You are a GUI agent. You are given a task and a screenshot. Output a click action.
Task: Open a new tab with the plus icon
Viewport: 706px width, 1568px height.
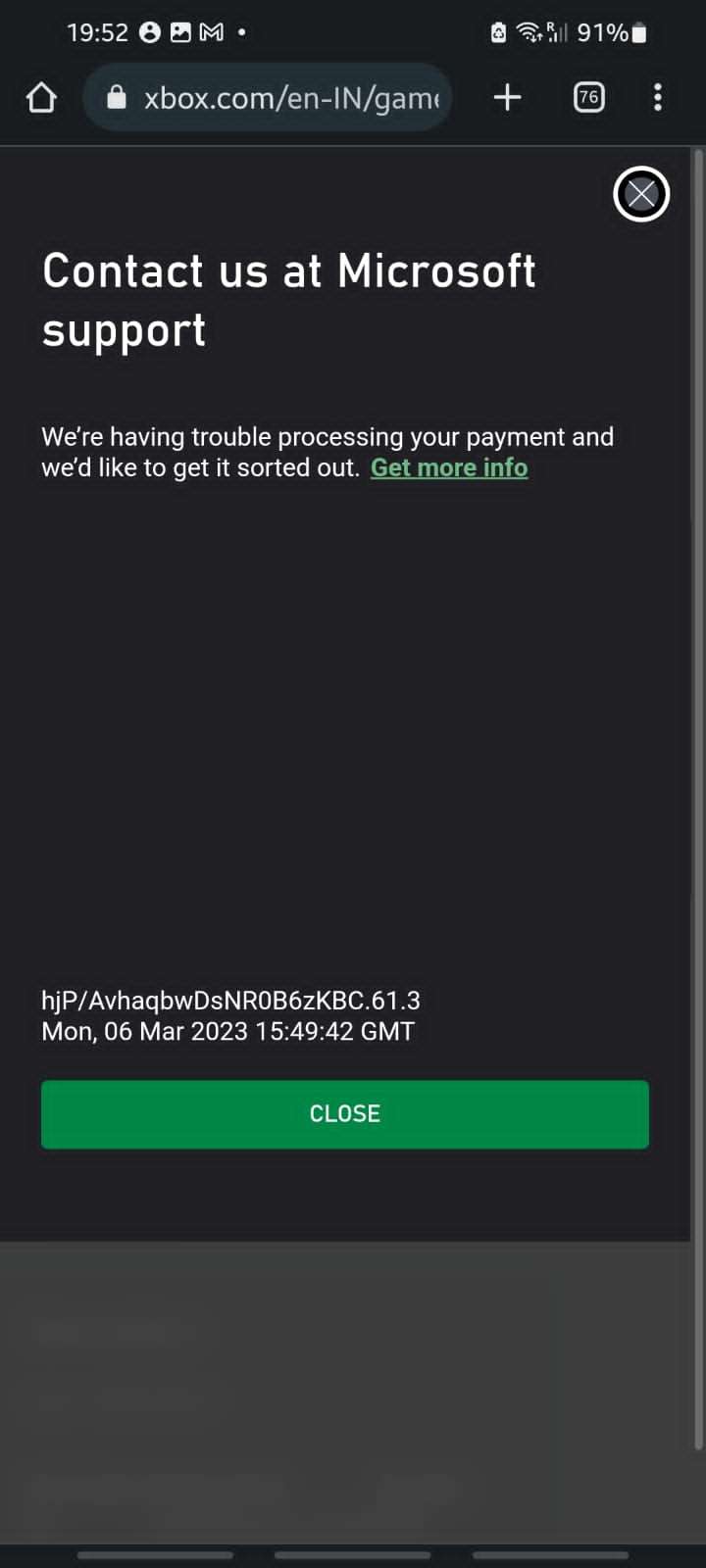507,97
